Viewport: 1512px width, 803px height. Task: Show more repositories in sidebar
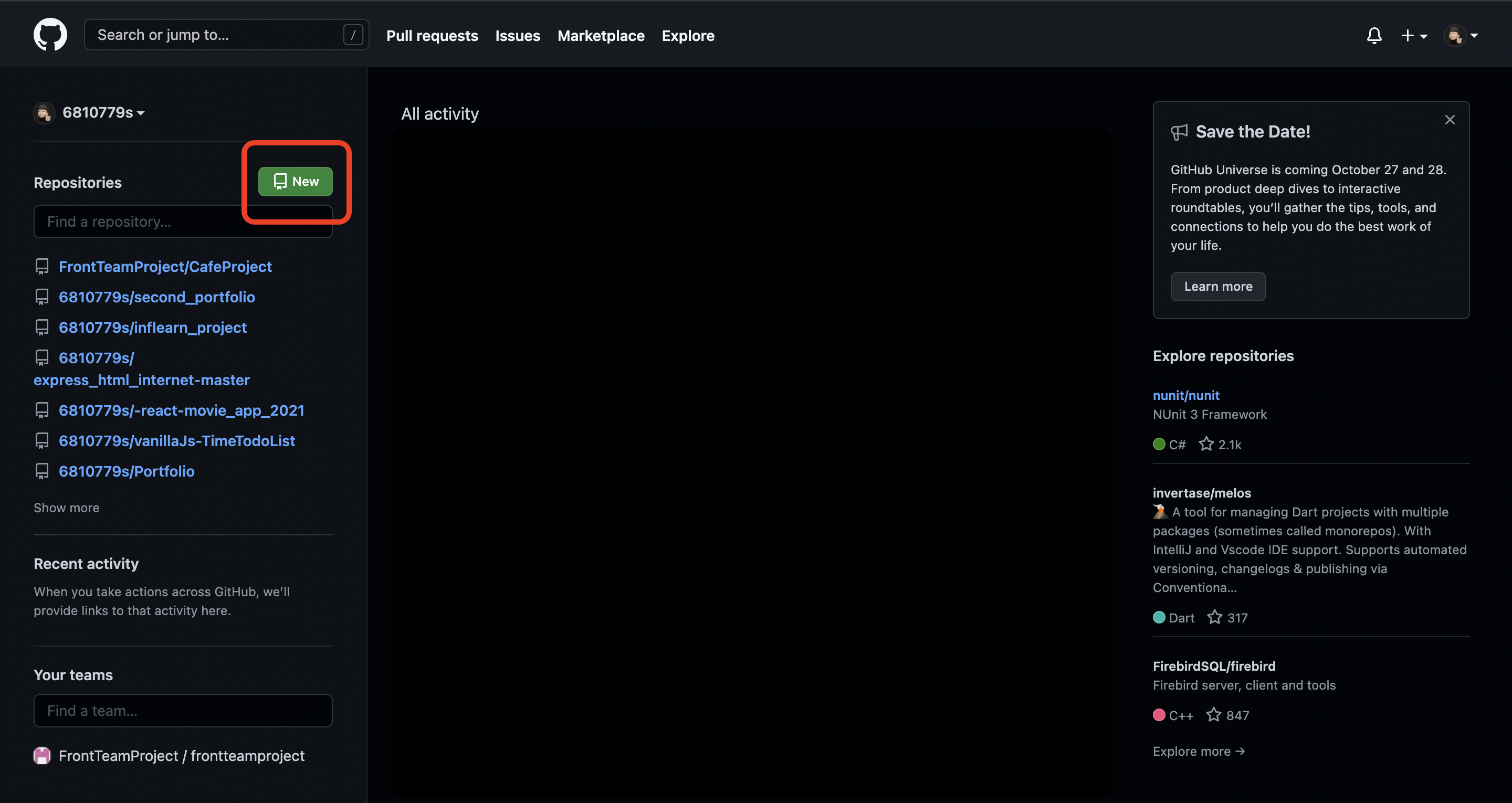(x=66, y=508)
